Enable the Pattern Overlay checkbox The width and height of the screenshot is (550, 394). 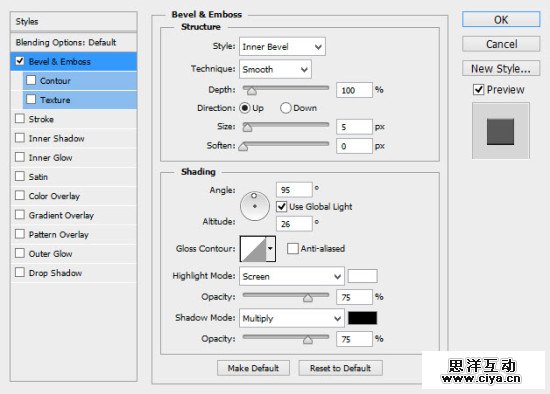tap(20, 234)
